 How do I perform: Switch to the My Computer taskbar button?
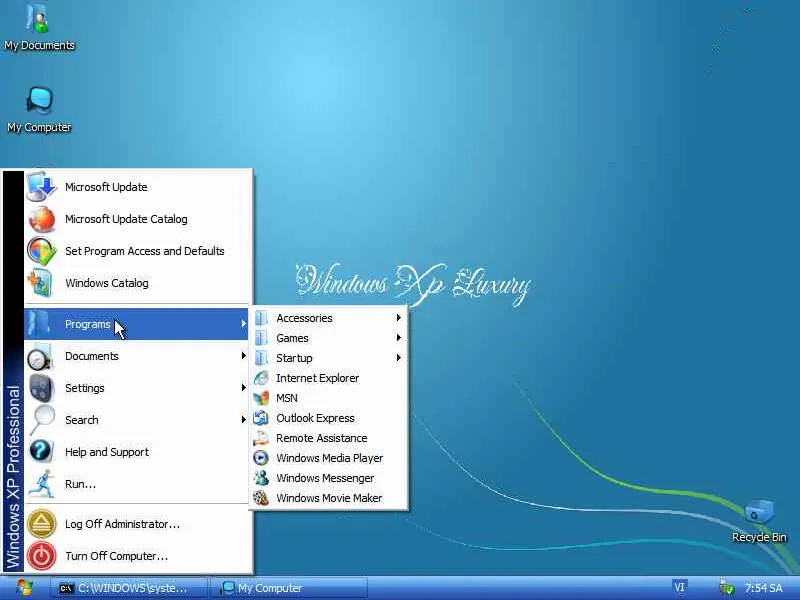[289, 588]
